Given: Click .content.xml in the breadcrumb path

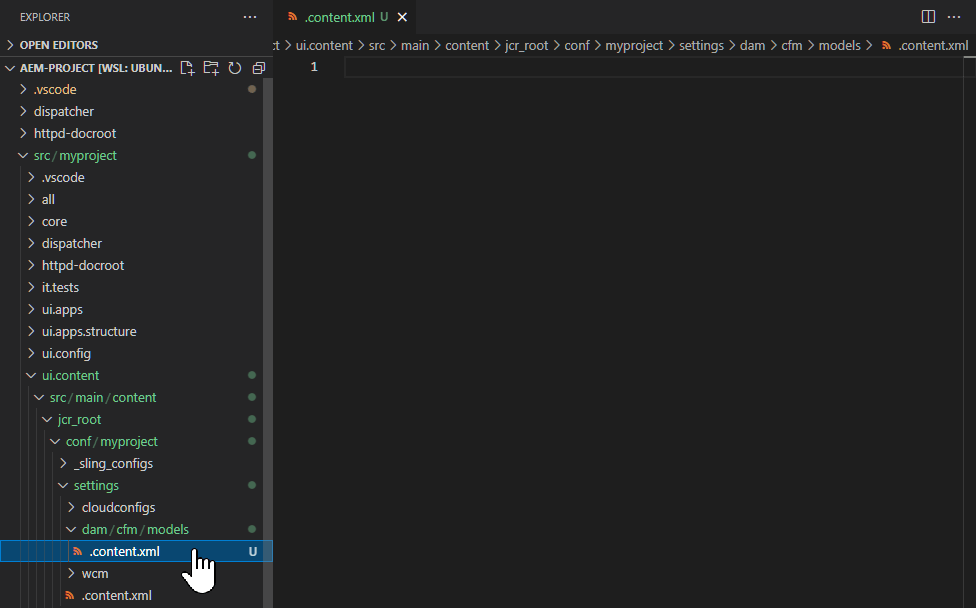Looking at the screenshot, I should point(933,45).
